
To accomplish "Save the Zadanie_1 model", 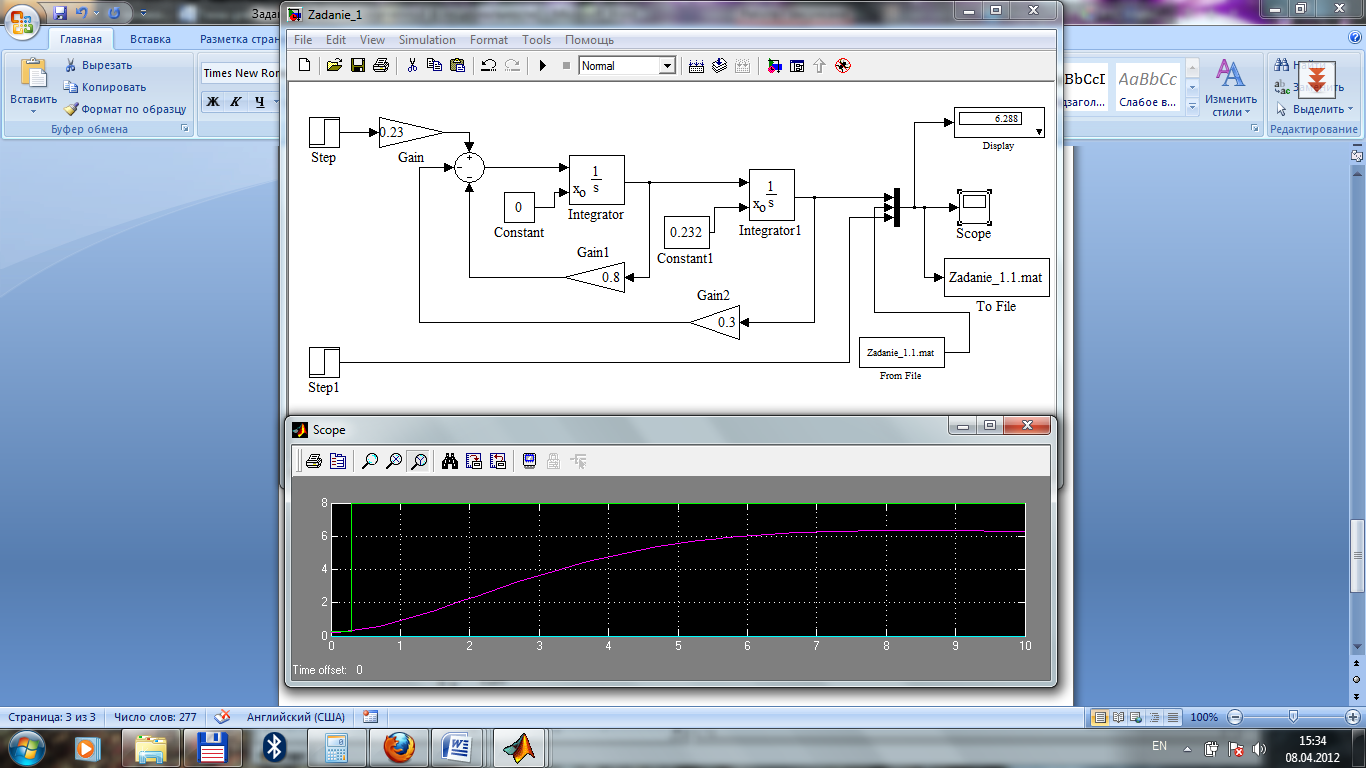I will [357, 66].
